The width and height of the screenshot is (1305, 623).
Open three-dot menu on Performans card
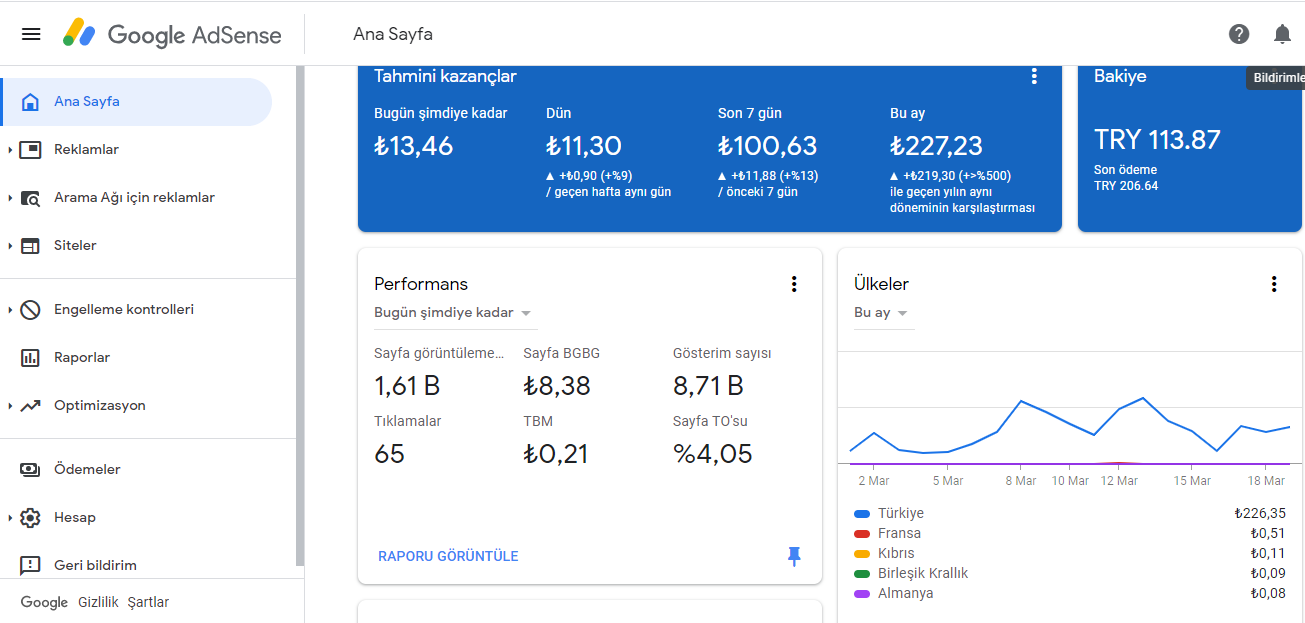pos(794,284)
